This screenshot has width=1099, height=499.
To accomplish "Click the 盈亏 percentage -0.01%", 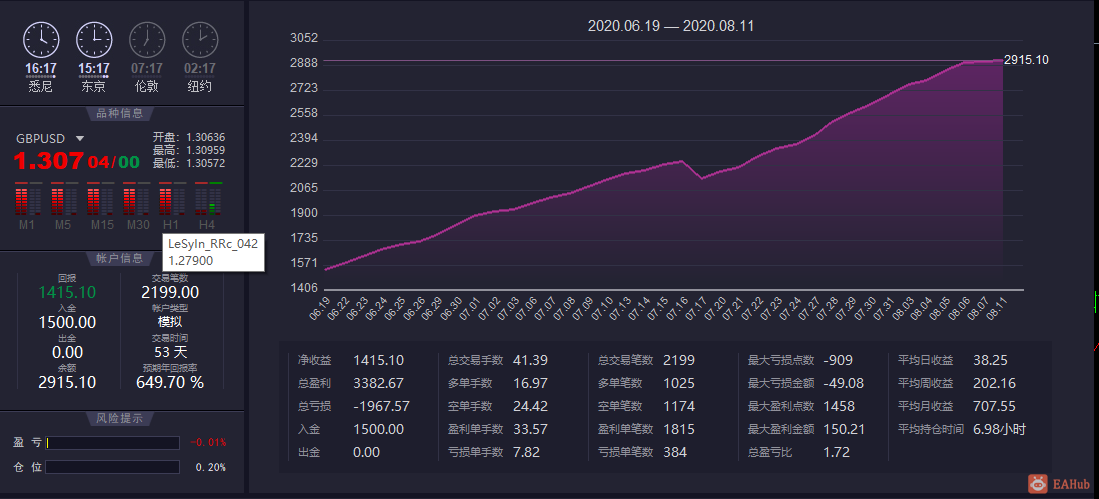I will pos(208,443).
